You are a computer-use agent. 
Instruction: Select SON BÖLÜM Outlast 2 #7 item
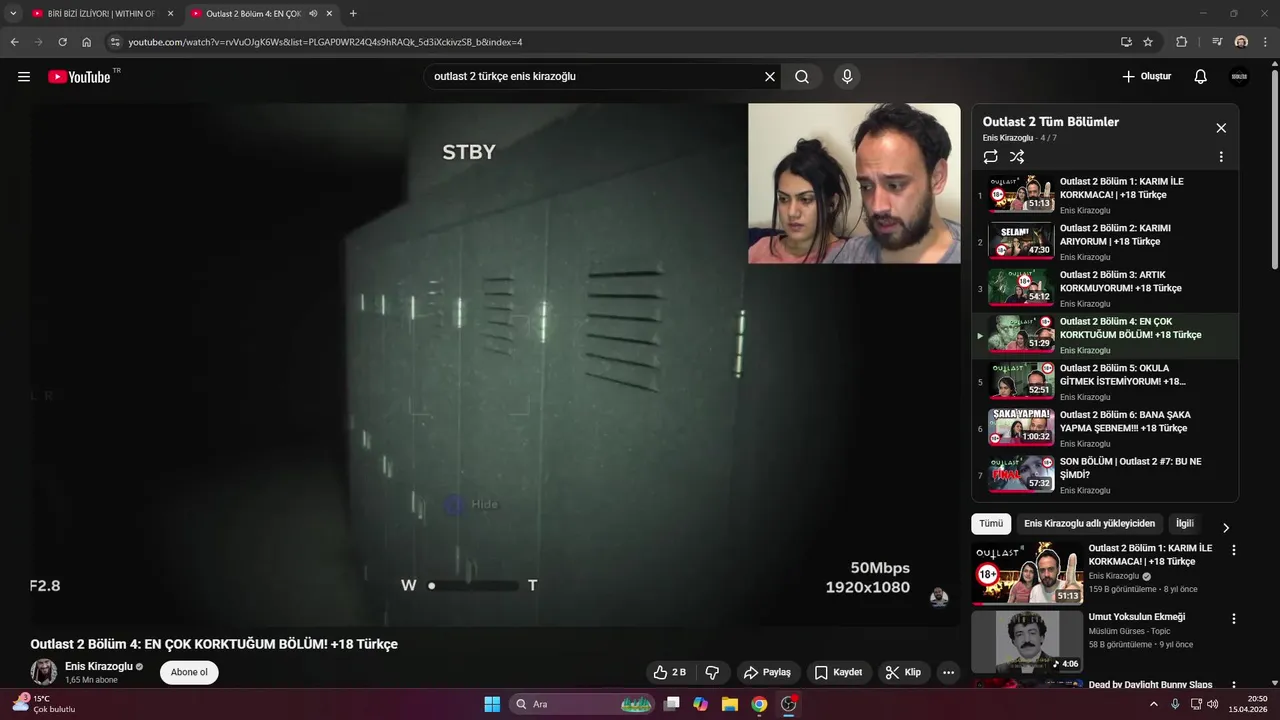tap(1105, 475)
